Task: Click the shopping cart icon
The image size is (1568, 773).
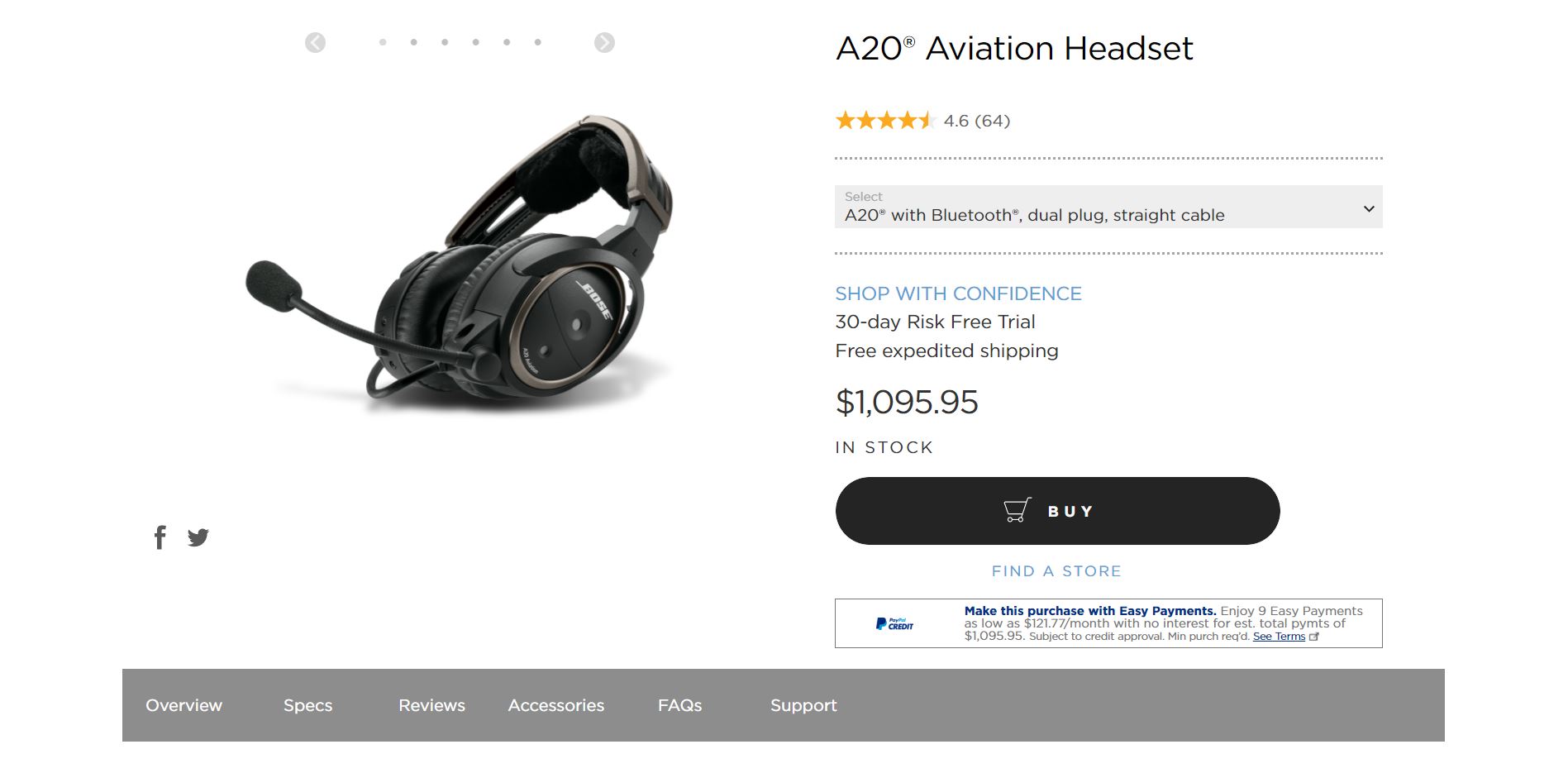Action: pos(1018,510)
